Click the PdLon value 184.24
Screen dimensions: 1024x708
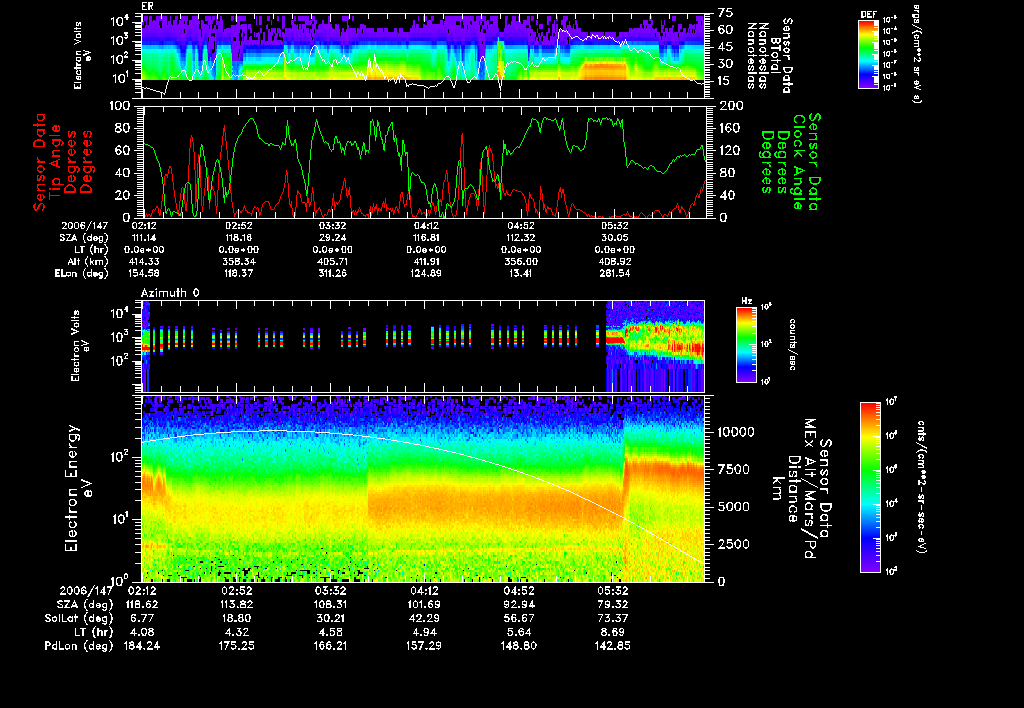142,646
